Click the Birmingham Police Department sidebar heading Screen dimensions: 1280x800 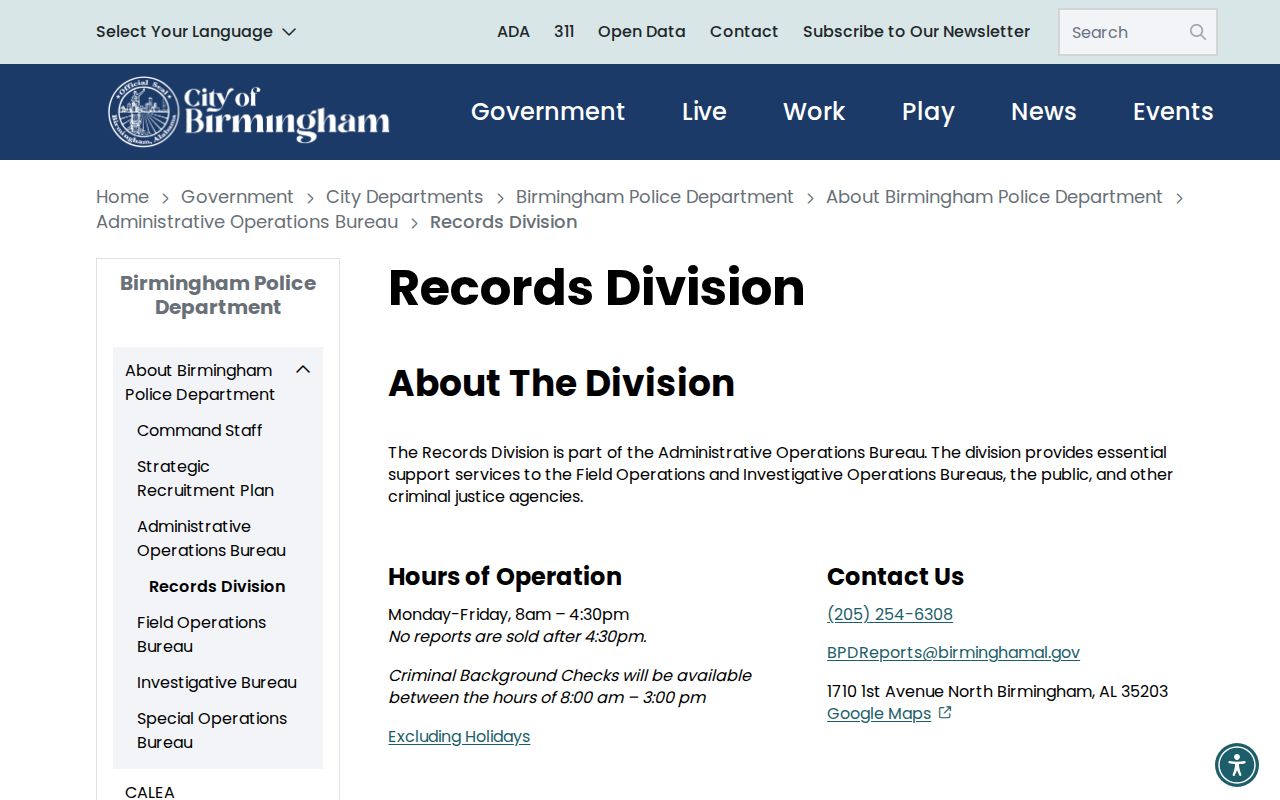(218, 295)
